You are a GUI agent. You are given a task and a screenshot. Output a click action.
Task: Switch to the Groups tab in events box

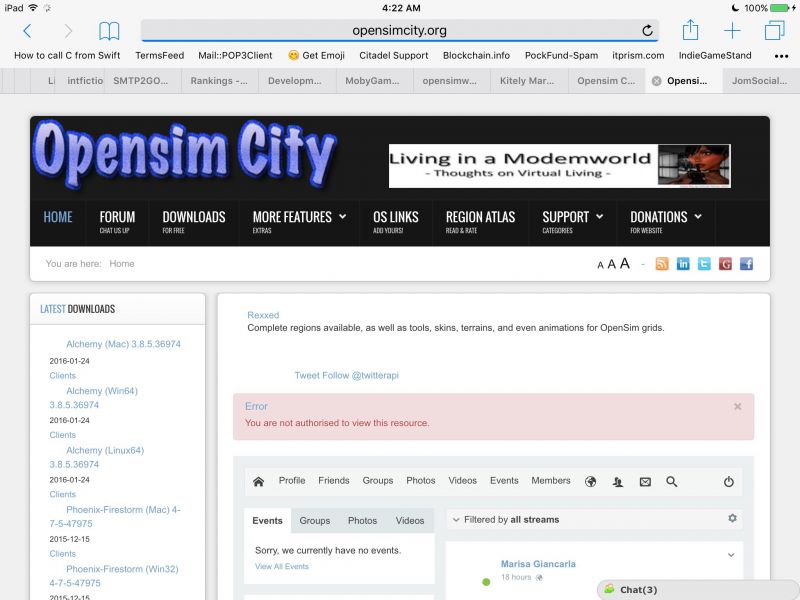pyautogui.click(x=314, y=520)
